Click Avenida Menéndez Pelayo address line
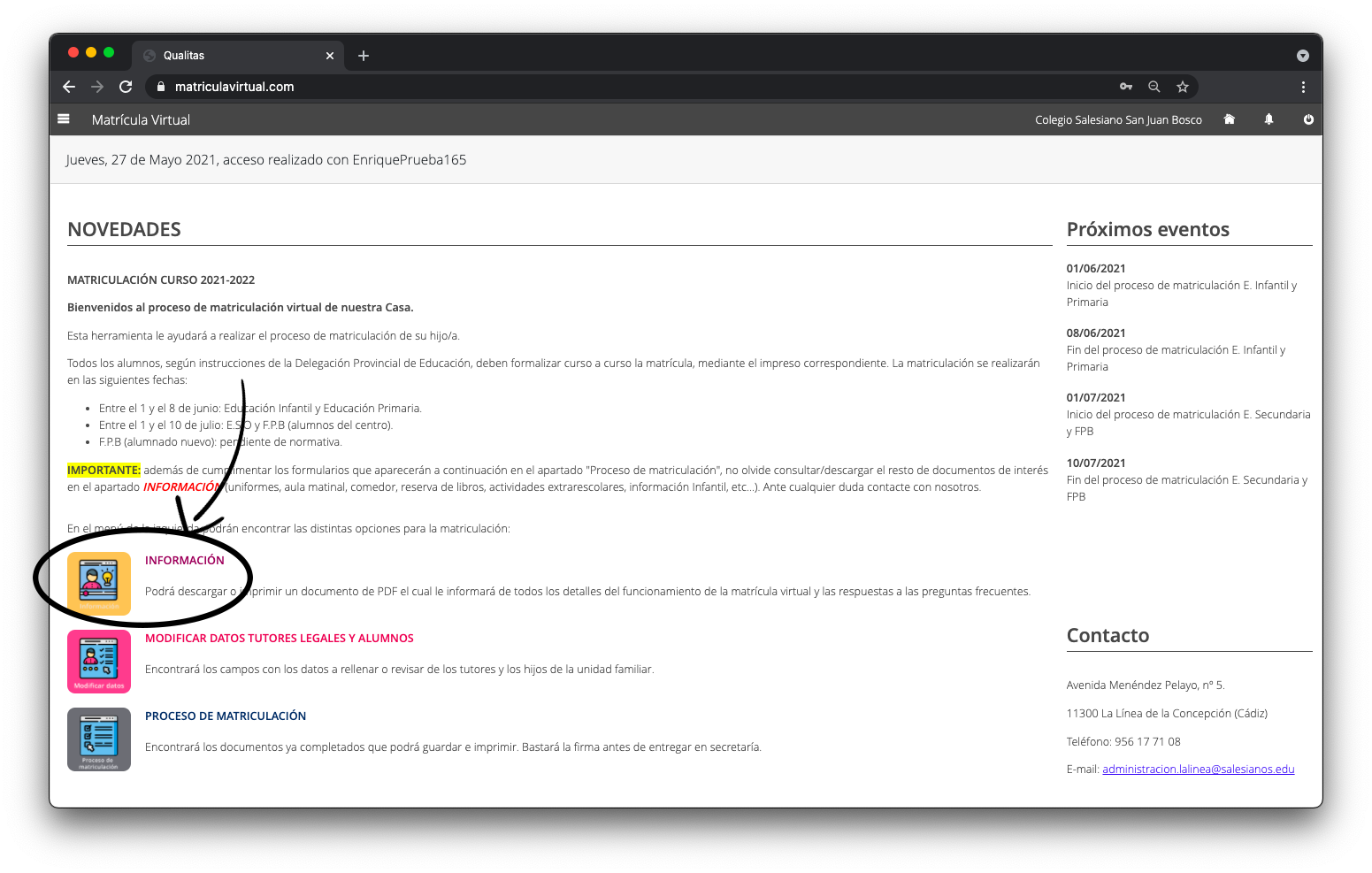 [1146, 685]
